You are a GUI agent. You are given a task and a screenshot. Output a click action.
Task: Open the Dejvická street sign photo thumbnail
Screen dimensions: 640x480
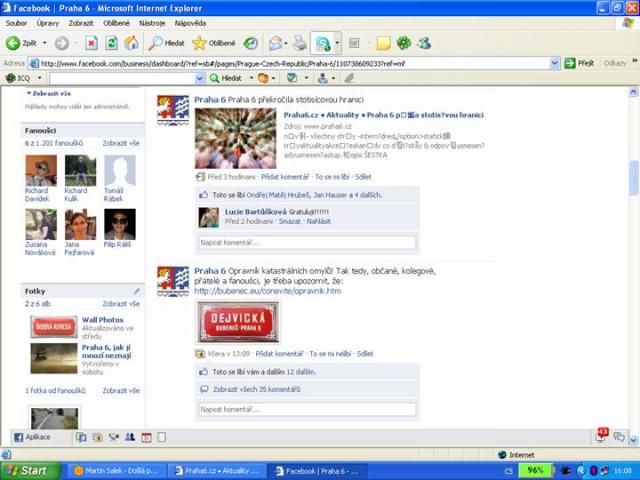click(x=238, y=322)
